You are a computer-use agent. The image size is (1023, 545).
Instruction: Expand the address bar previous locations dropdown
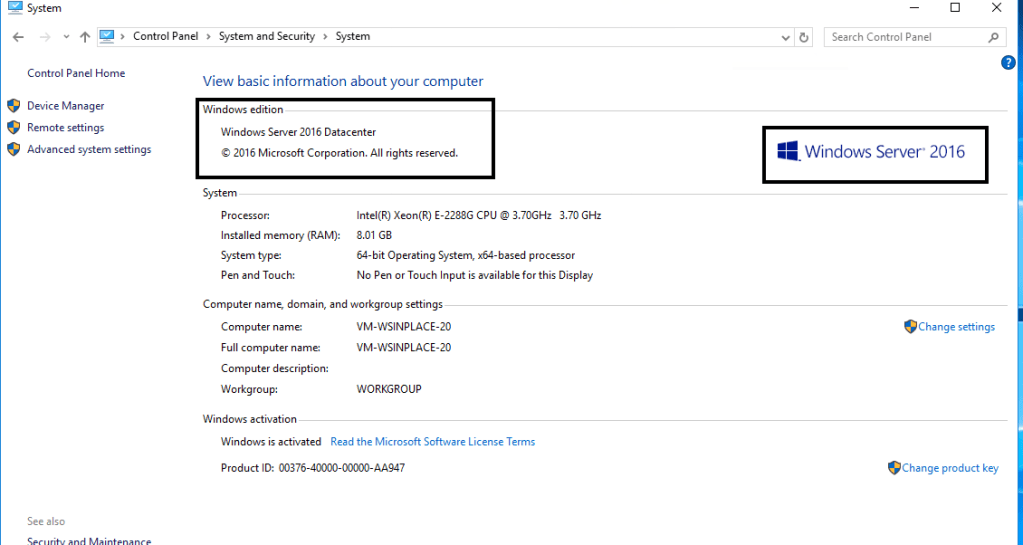(786, 37)
